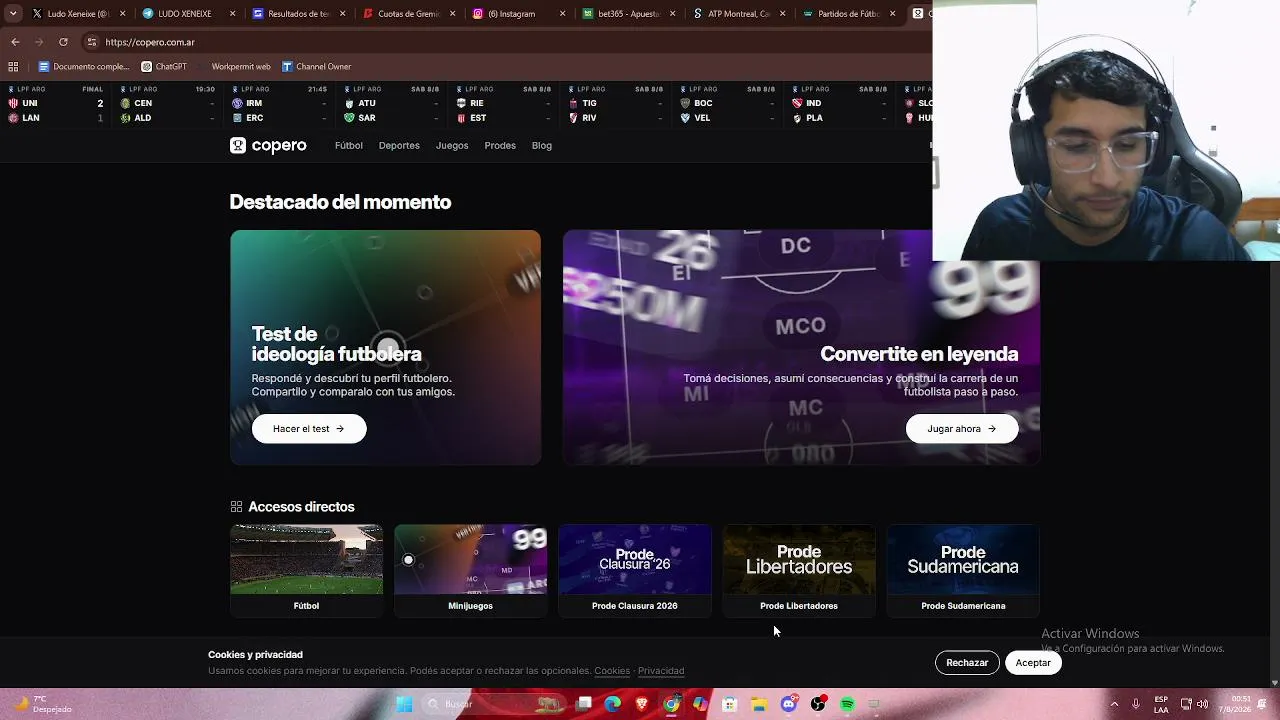The height and width of the screenshot is (720, 1280).
Task: Open the Minijuegos shortcut card
Action: 470,570
